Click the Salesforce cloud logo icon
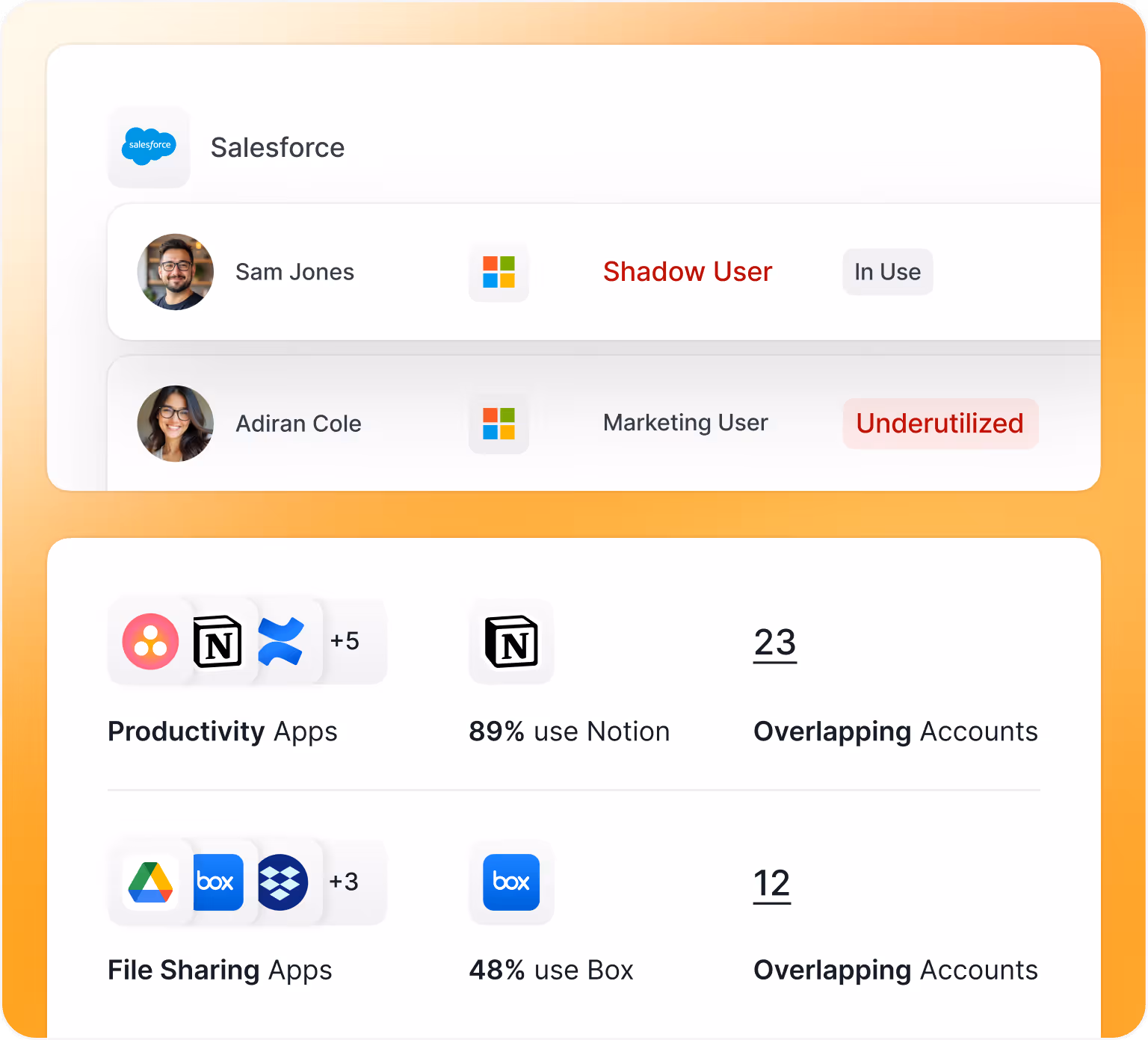This screenshot has width=1148, height=1040. click(149, 146)
